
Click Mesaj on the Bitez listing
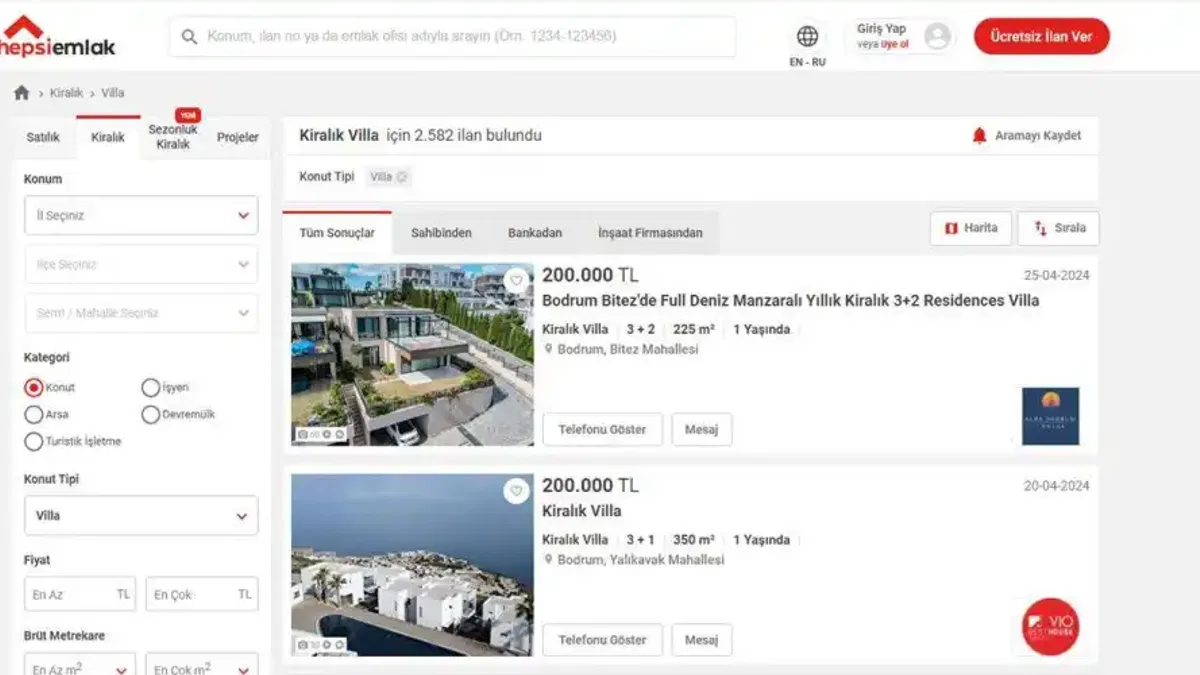pyautogui.click(x=701, y=430)
